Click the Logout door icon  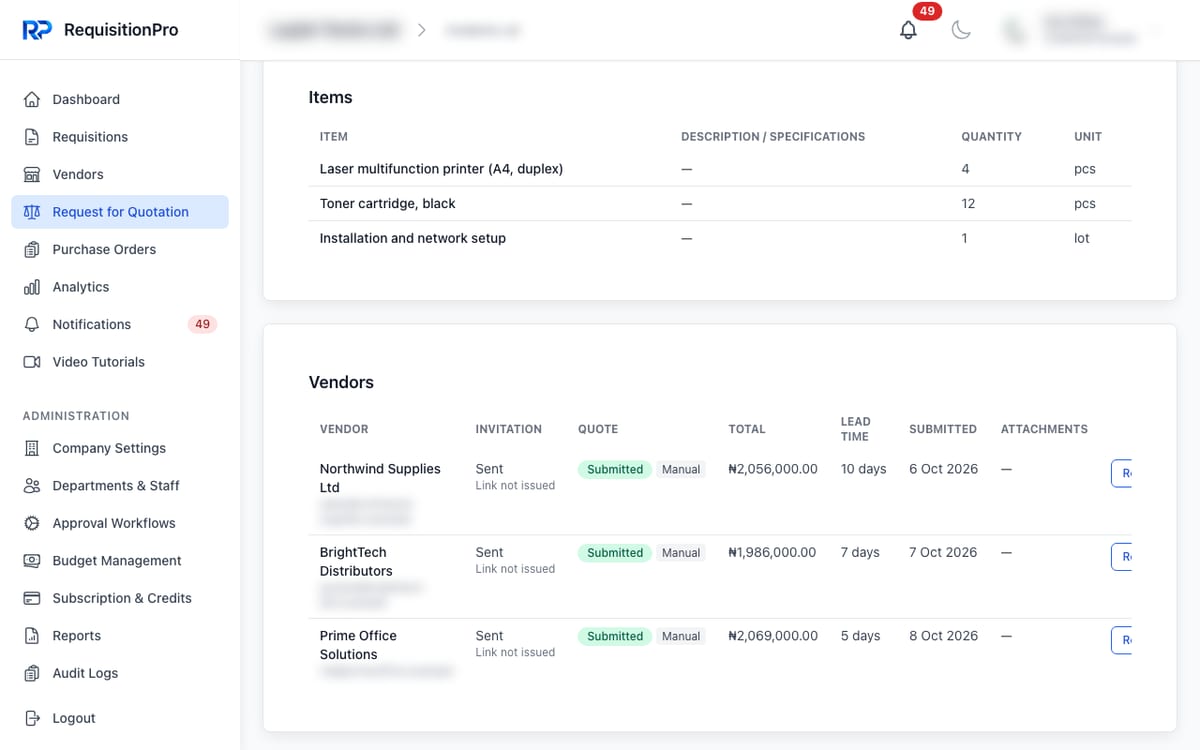click(x=32, y=718)
